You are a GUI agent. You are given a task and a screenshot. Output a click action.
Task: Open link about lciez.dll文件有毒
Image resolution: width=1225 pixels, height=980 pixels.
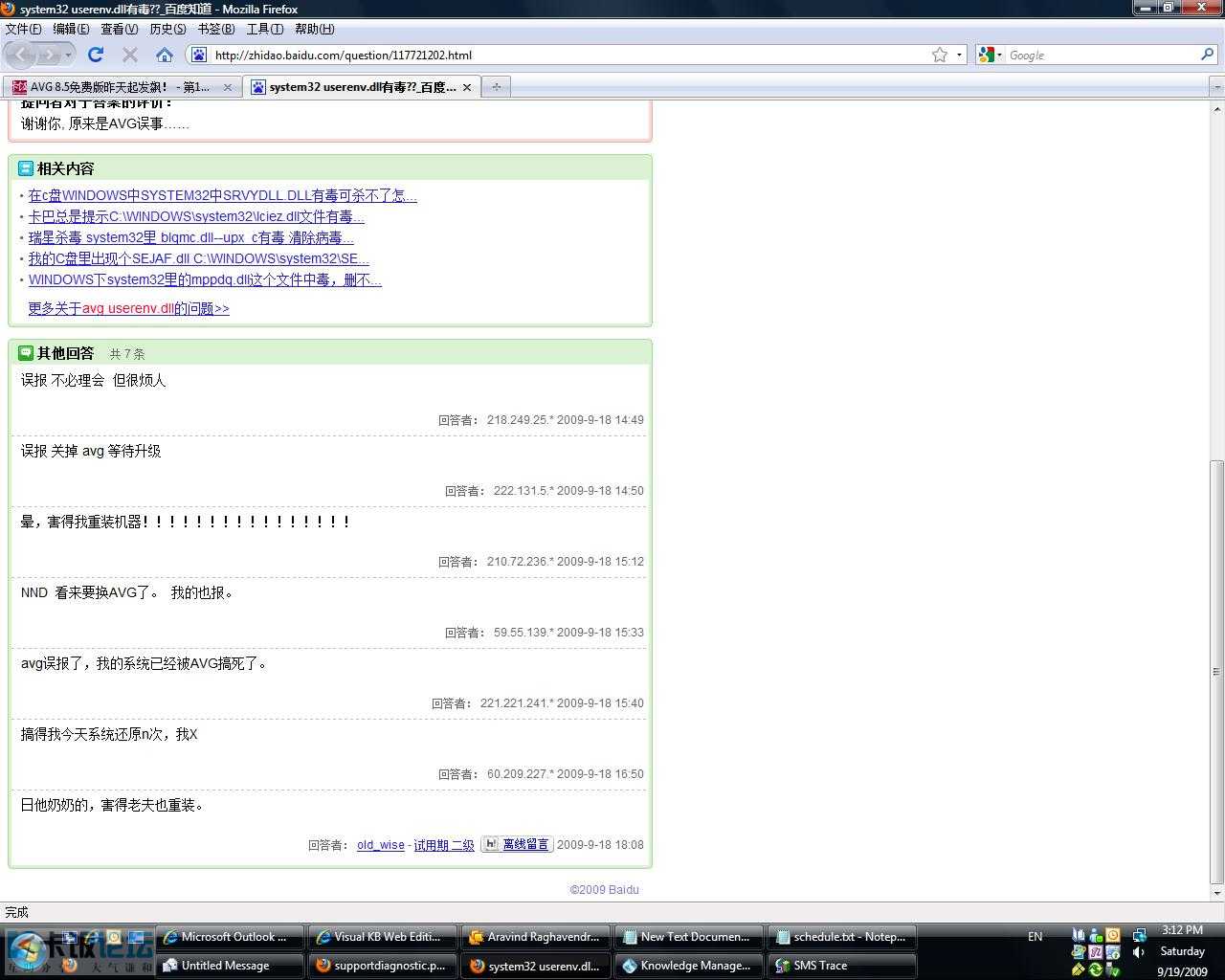point(196,216)
